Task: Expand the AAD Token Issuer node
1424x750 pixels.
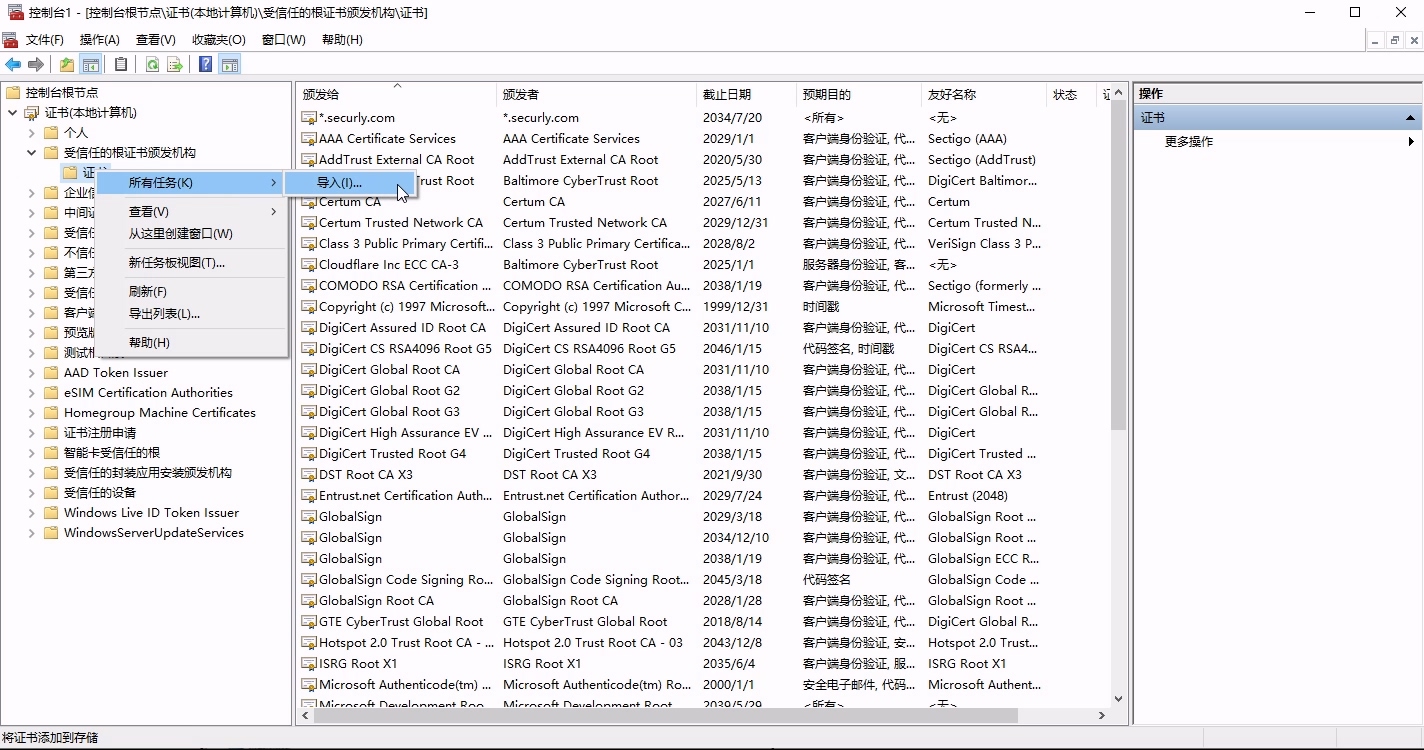Action: click(x=31, y=372)
